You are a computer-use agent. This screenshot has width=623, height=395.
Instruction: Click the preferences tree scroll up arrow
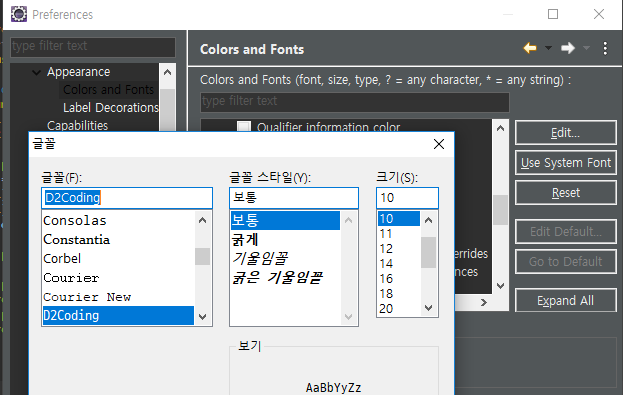click(x=168, y=72)
